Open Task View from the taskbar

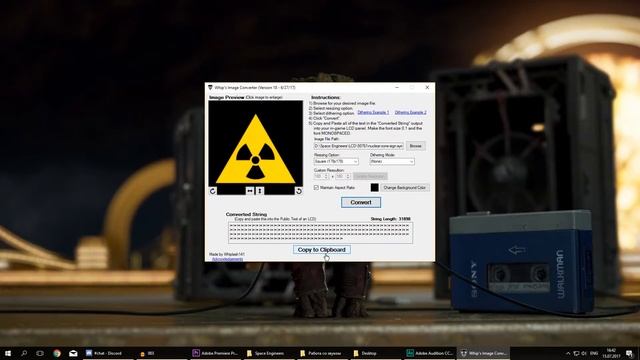pyautogui.click(x=40, y=353)
